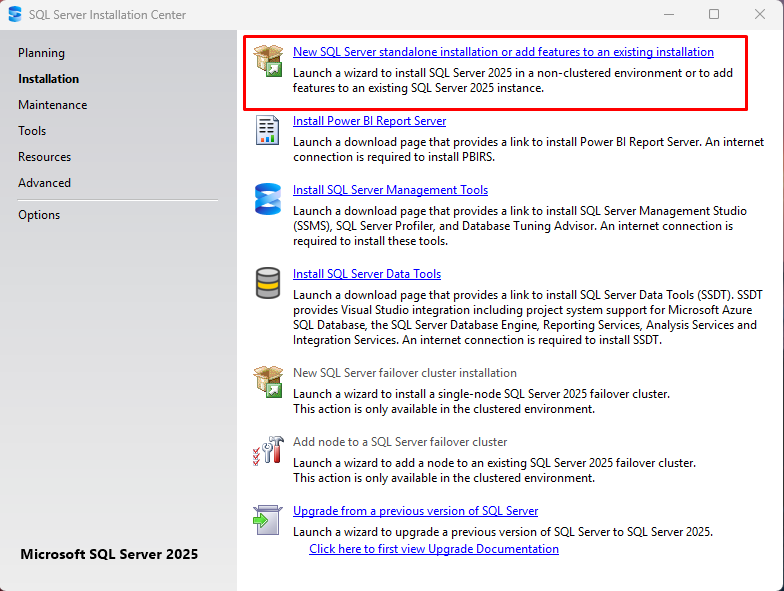Click the SQL Server Management Tools blue icon
The image size is (784, 591).
point(268,199)
